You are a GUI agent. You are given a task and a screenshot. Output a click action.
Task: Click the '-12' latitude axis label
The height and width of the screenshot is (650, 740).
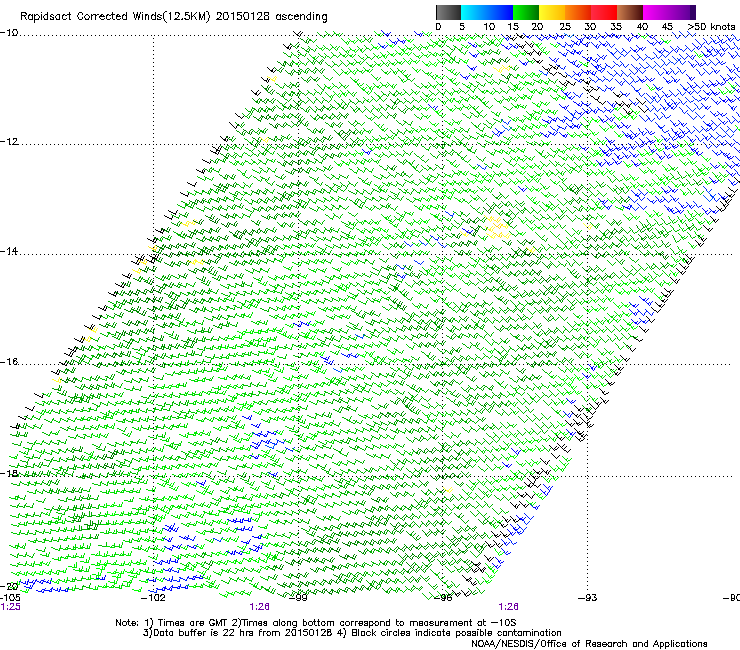pyautogui.click(x=9, y=142)
